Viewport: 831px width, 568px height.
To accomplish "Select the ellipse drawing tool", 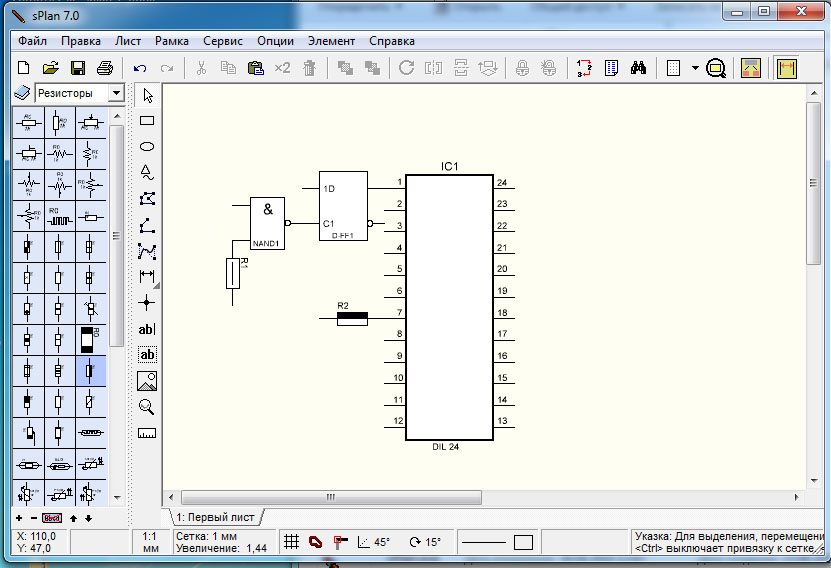I will click(x=147, y=147).
